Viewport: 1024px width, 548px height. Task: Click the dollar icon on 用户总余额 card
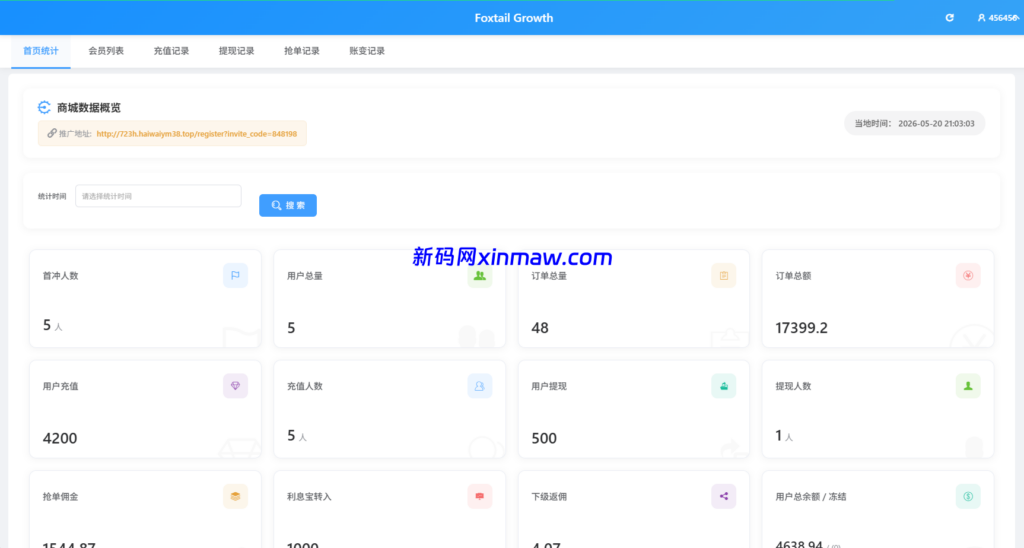click(968, 496)
